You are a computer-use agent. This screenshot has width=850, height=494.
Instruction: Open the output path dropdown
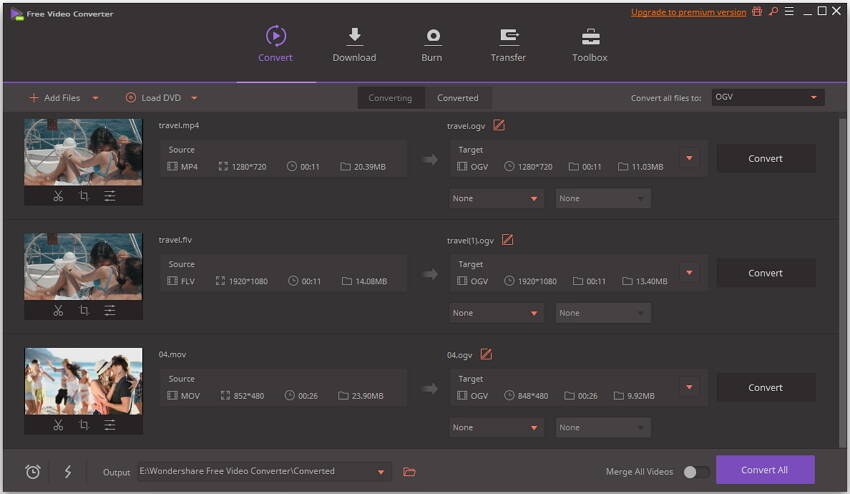pos(381,472)
